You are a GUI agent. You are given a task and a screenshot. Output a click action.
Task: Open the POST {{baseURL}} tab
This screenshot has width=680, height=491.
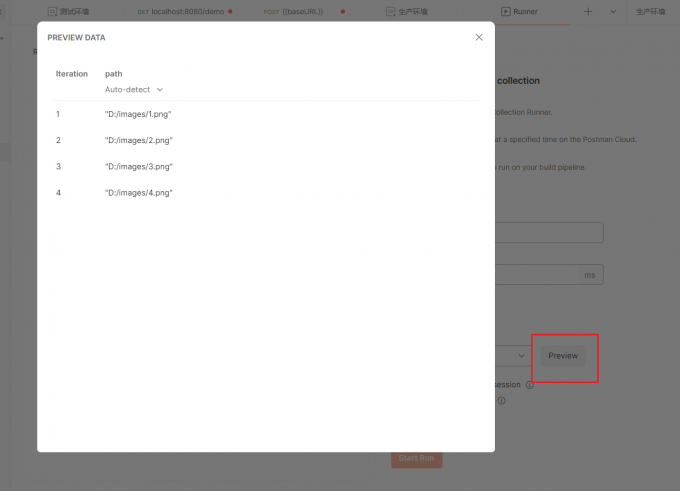click(x=304, y=12)
